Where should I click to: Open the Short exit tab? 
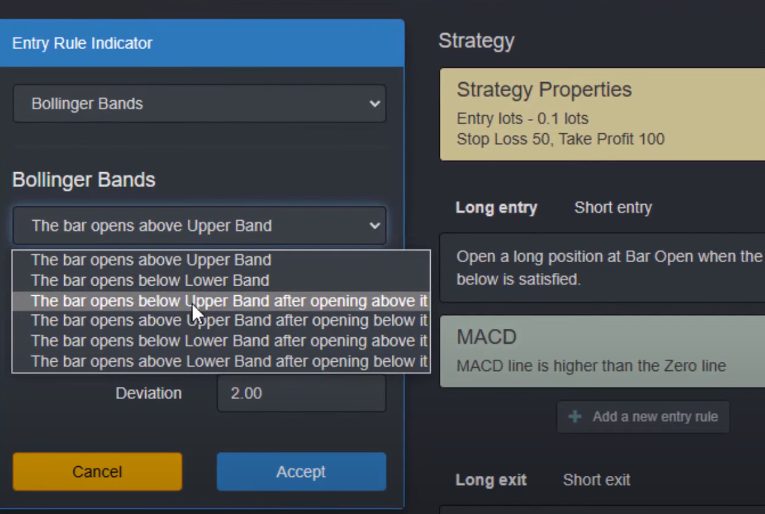coord(596,480)
